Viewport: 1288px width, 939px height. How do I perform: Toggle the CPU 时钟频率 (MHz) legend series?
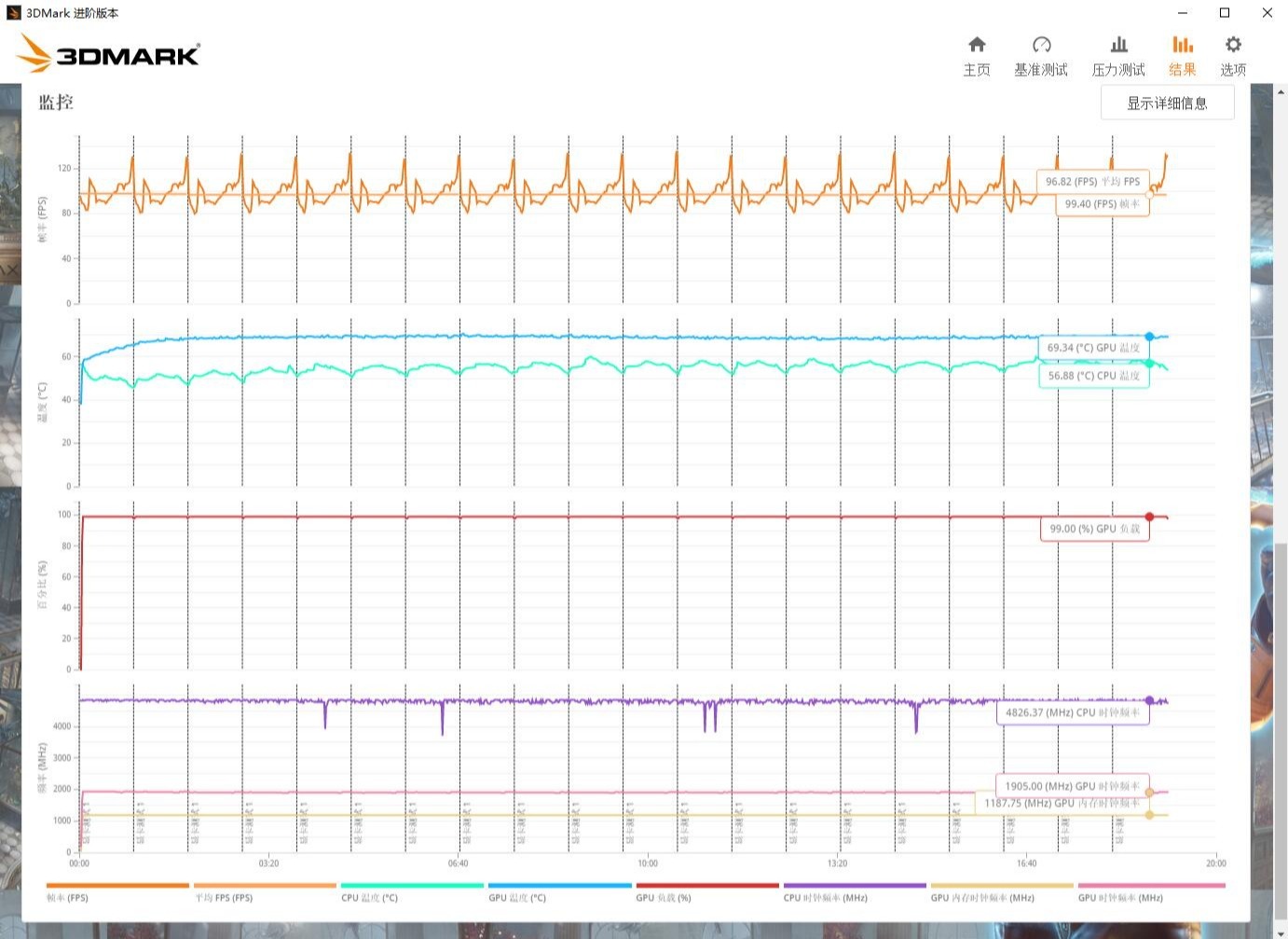pos(855,891)
